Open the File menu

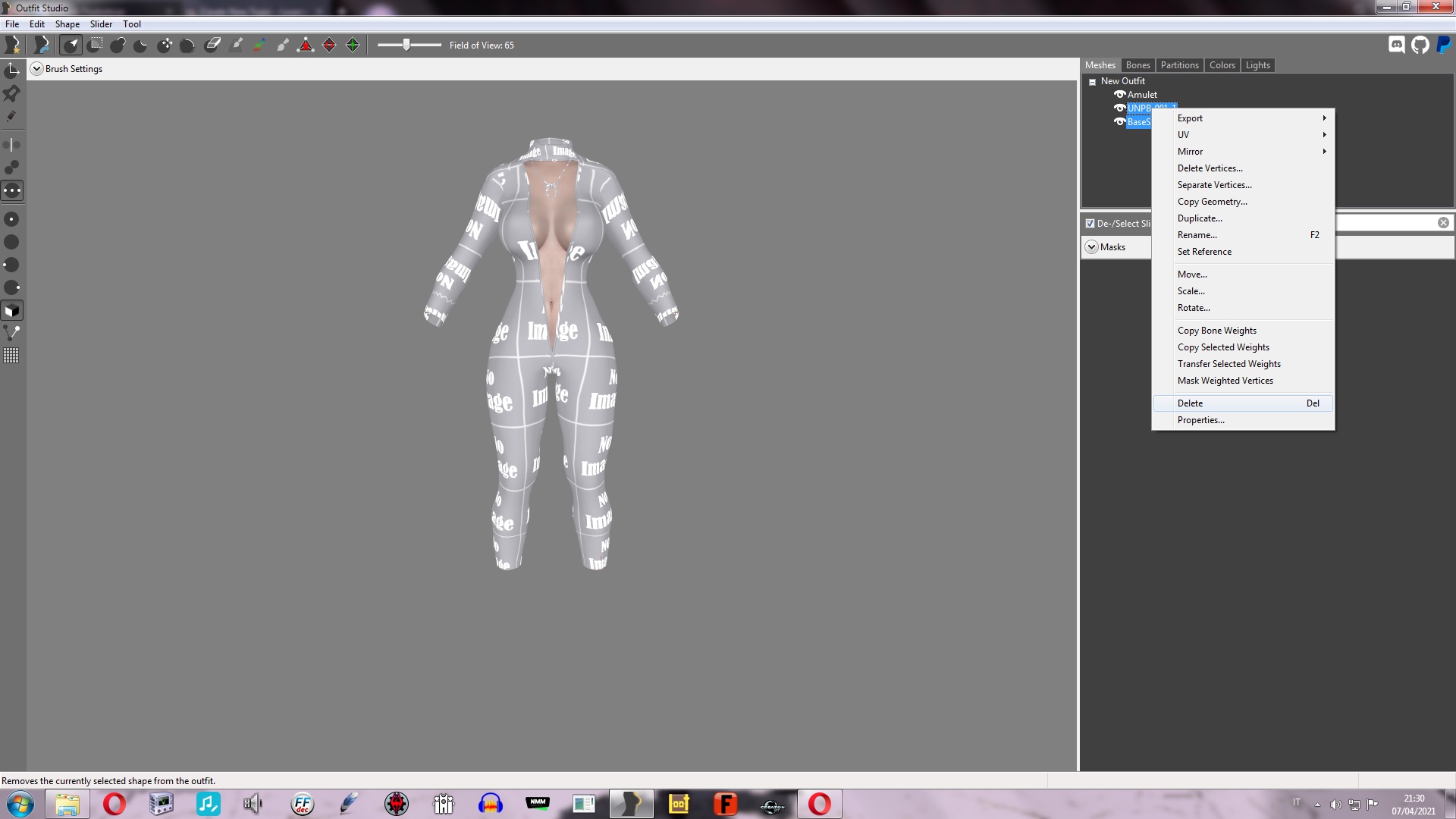tap(12, 24)
